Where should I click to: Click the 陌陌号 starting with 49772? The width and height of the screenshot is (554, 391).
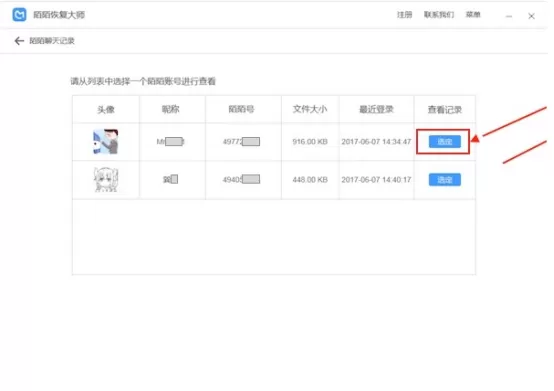pyautogui.click(x=241, y=142)
